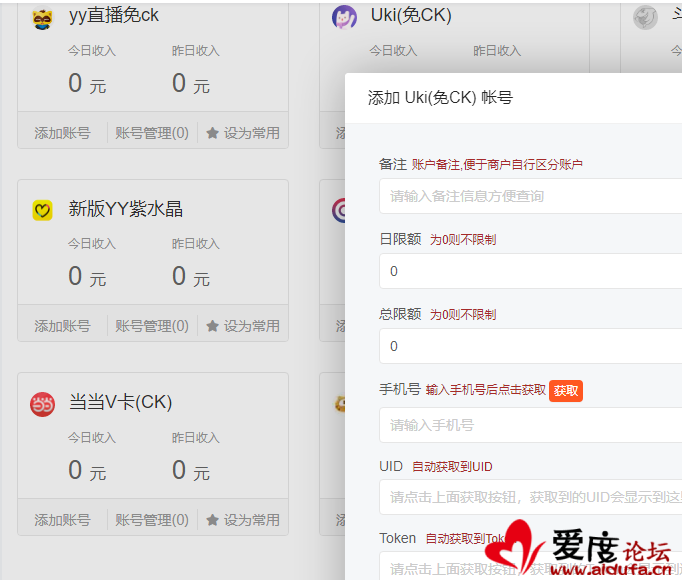Screen dimensions: 682x580
Task: Focus the 备注 remark input field
Action: tap(531, 196)
